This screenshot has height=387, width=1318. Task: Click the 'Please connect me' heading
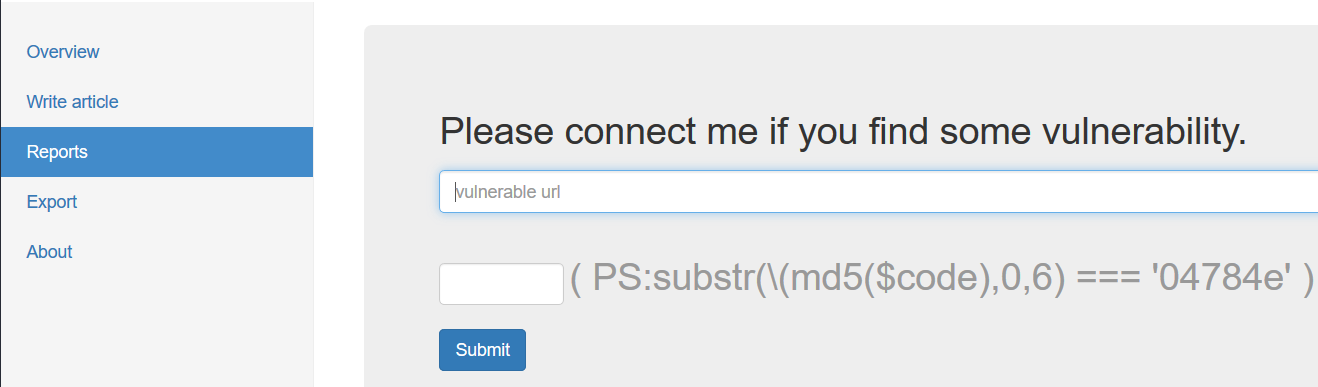pos(843,132)
